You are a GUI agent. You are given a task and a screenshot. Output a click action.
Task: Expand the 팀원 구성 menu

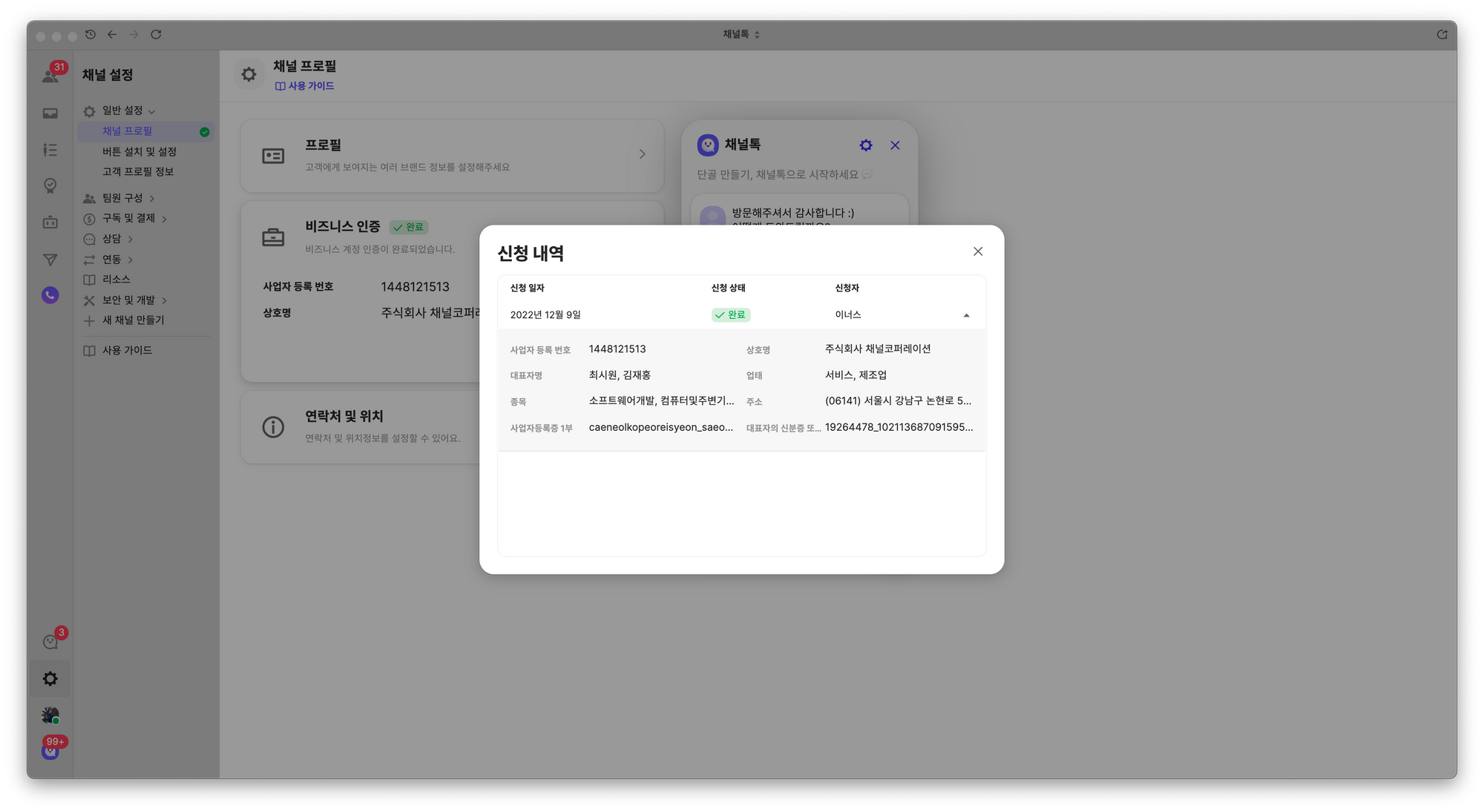pyautogui.click(x=123, y=198)
